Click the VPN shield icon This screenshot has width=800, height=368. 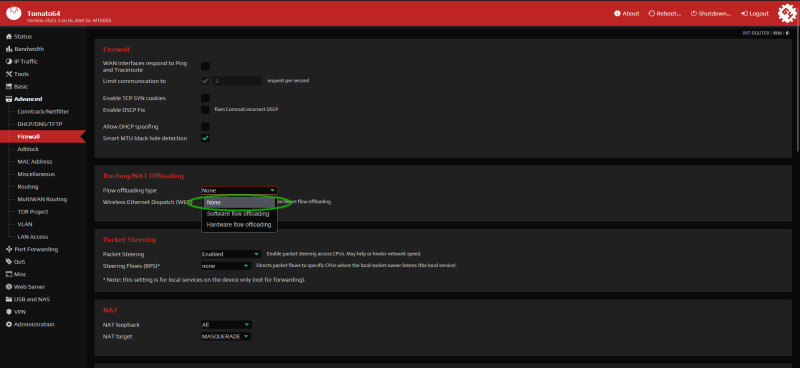pyautogui.click(x=9, y=312)
